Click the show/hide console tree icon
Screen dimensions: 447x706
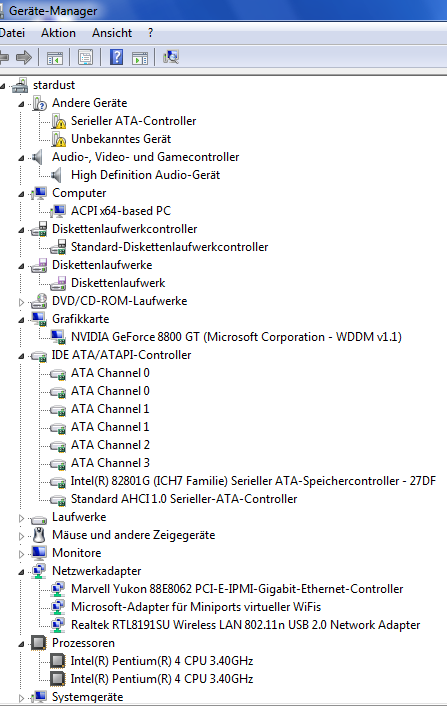point(55,58)
